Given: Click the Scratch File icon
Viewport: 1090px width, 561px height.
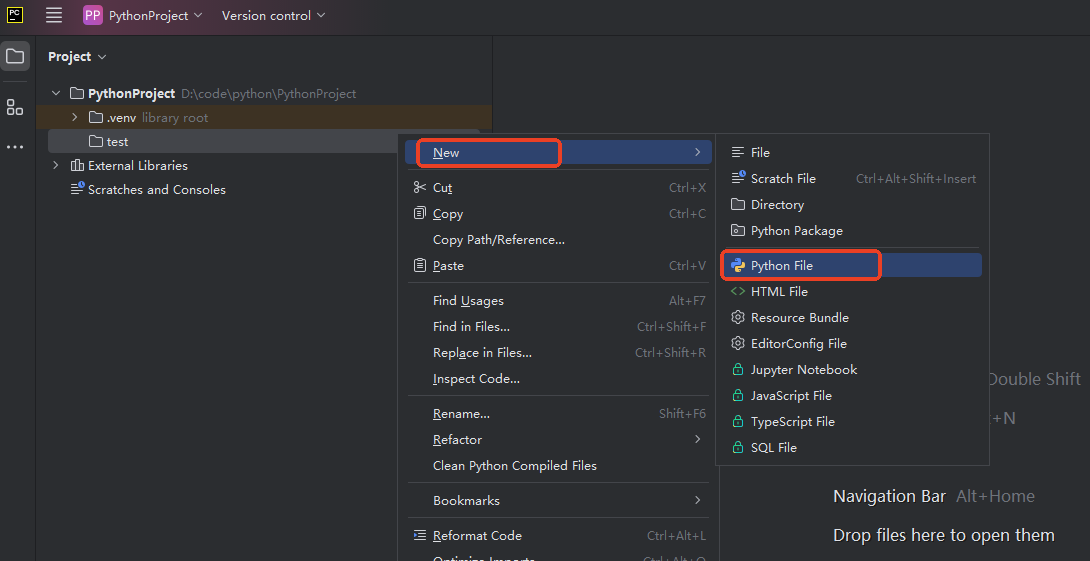Looking at the screenshot, I should tap(738, 178).
